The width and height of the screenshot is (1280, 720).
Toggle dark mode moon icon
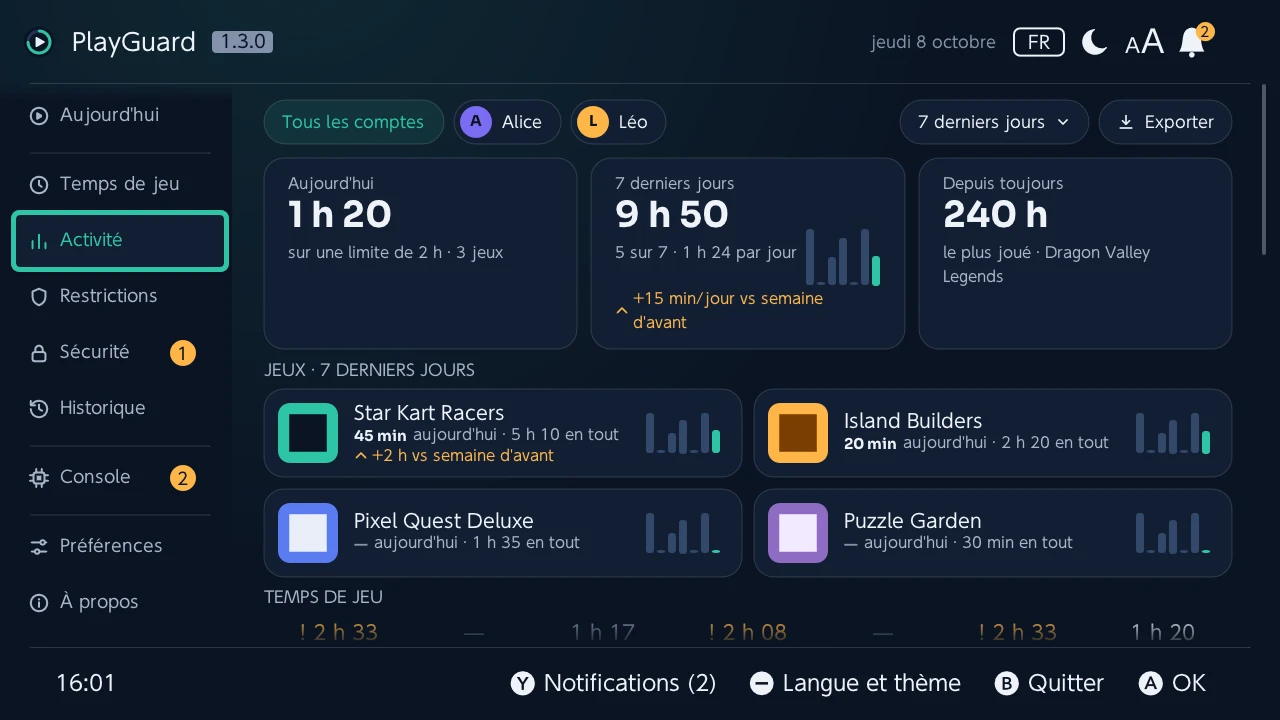coord(1095,42)
